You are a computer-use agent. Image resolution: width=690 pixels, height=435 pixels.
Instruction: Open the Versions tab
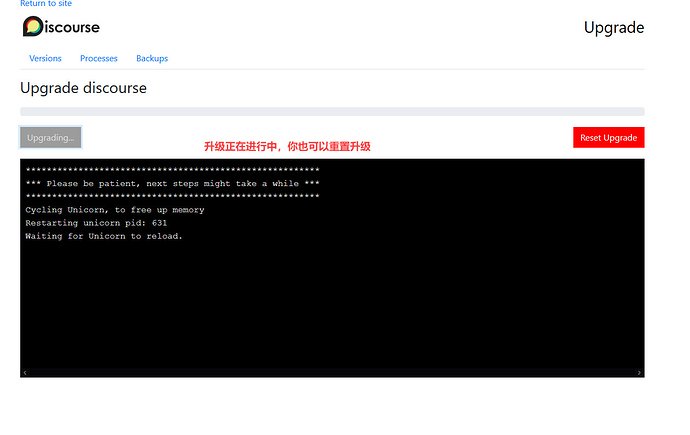[x=45, y=58]
